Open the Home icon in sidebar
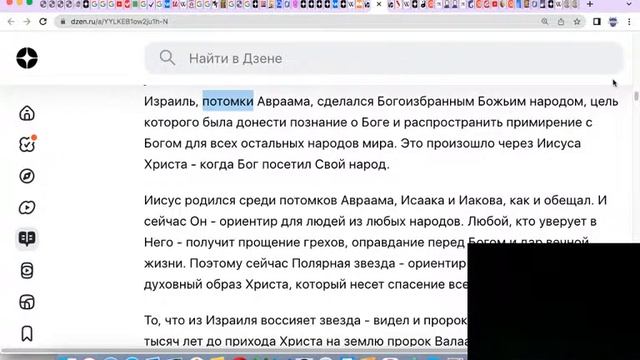Screen dimensions: 640x360 tap(27, 113)
